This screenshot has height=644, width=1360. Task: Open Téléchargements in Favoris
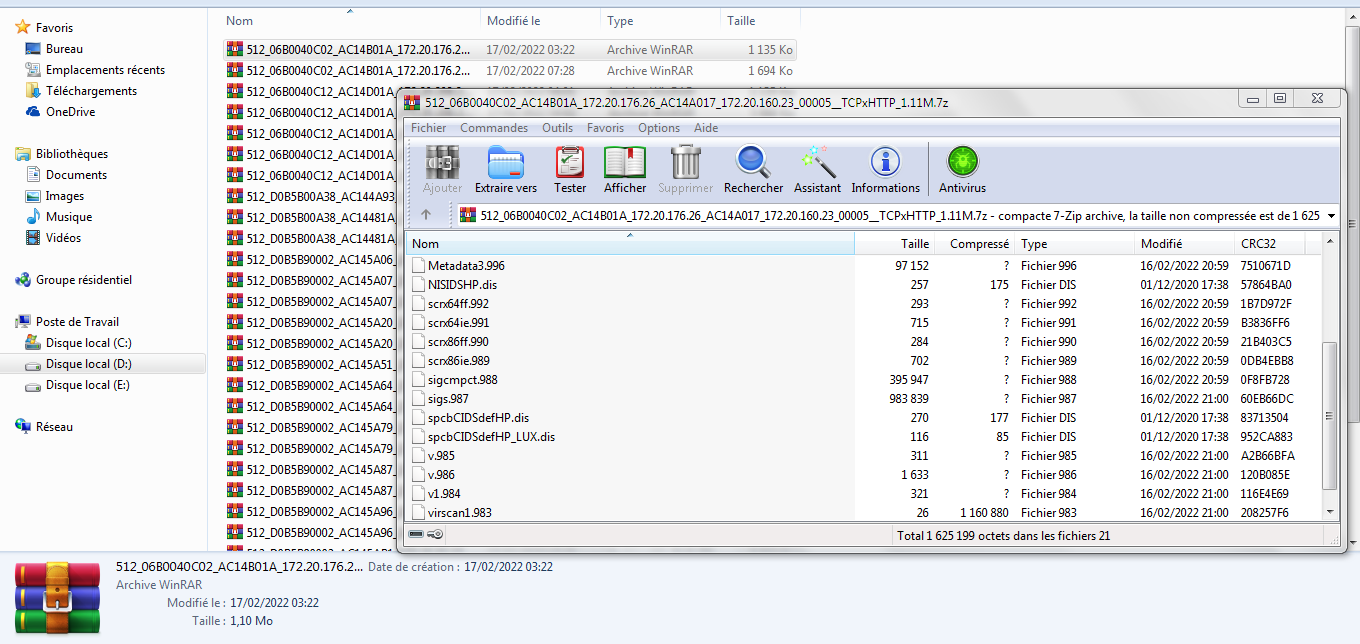pos(91,91)
